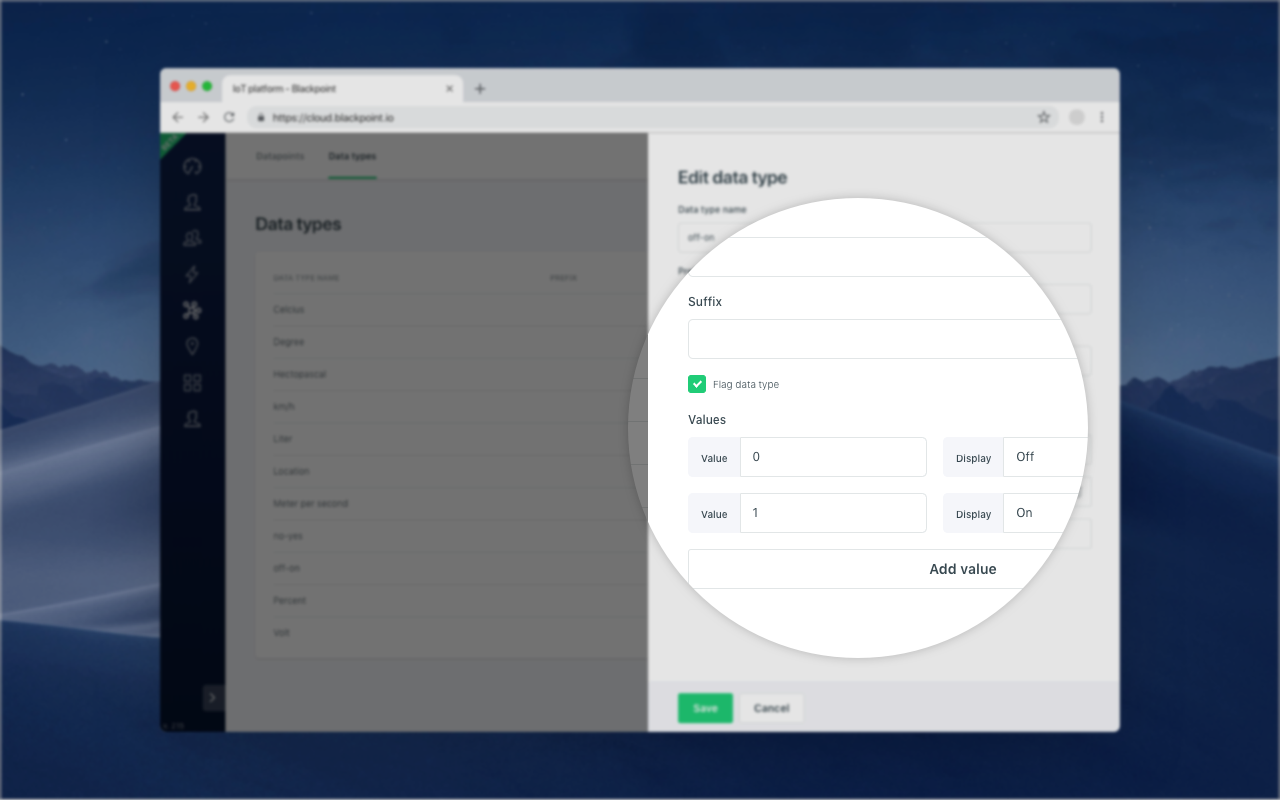This screenshot has width=1280, height=800.
Task: Select the Meter per second row
Action: coord(451,503)
